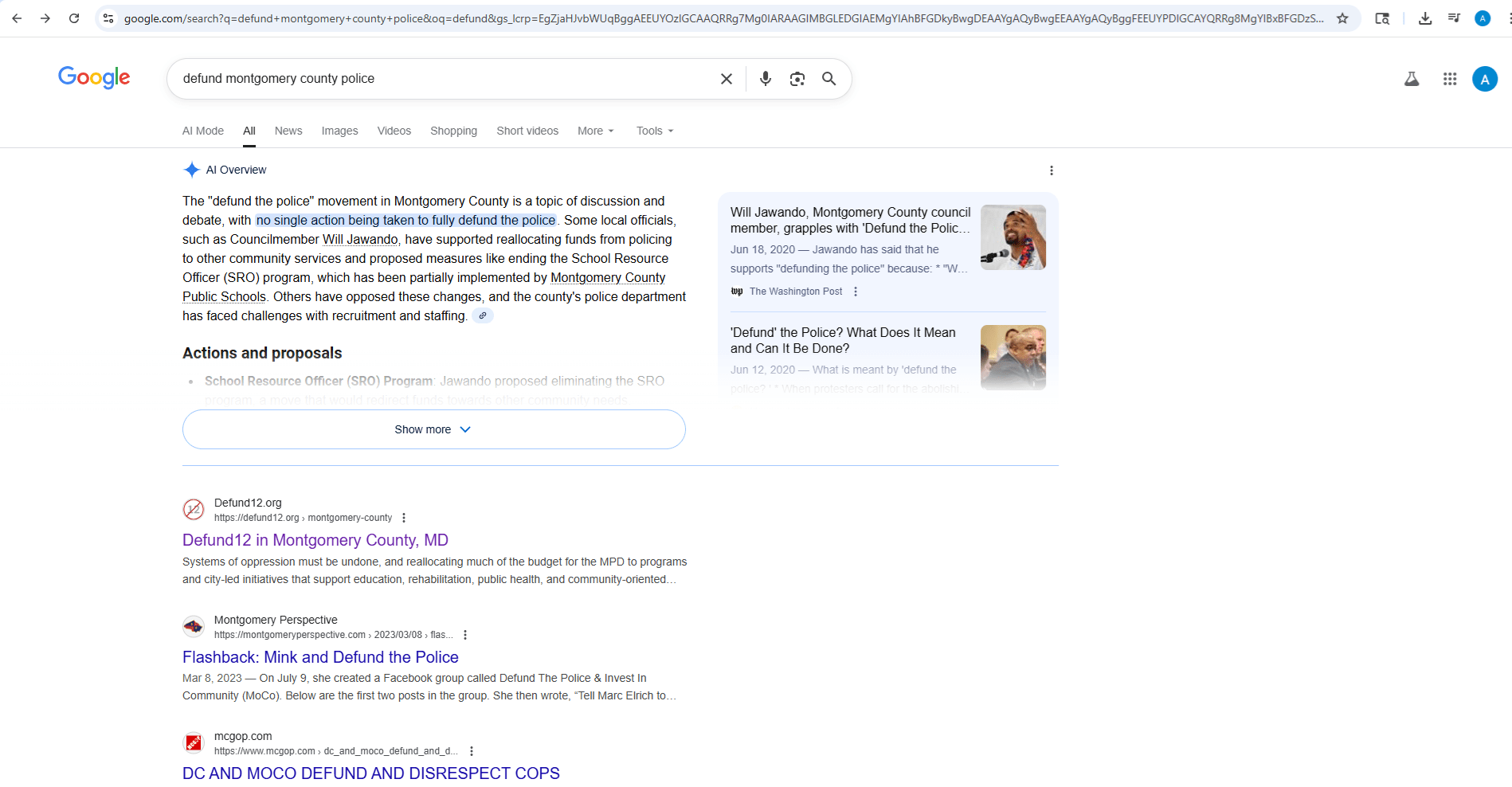Expand the AI Overview with Show more
This screenshot has width=1512, height=787.
click(x=433, y=429)
